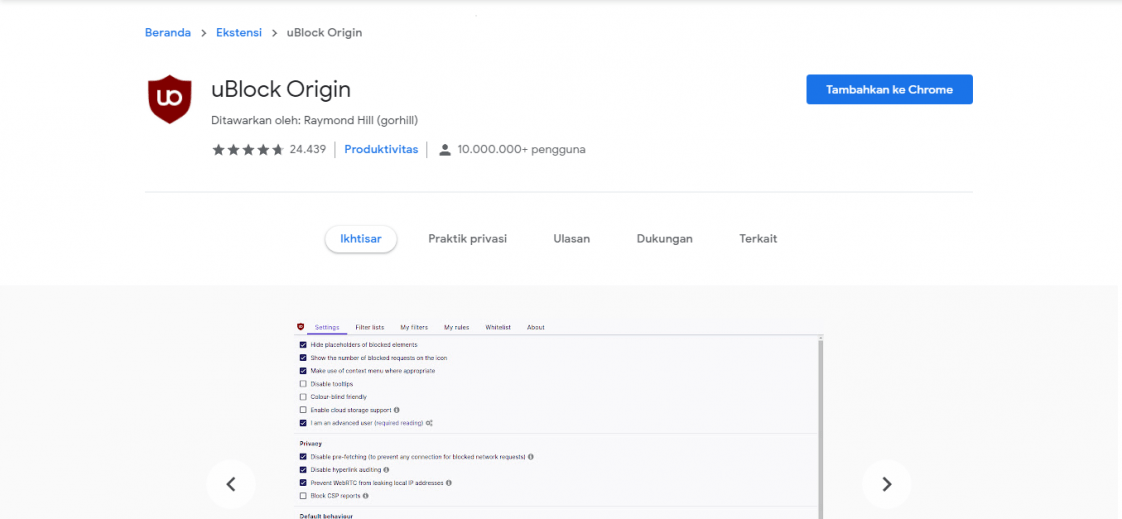Click info icon next to Enable cloud storage support
The height and width of the screenshot is (519, 1122).
[x=396, y=410]
